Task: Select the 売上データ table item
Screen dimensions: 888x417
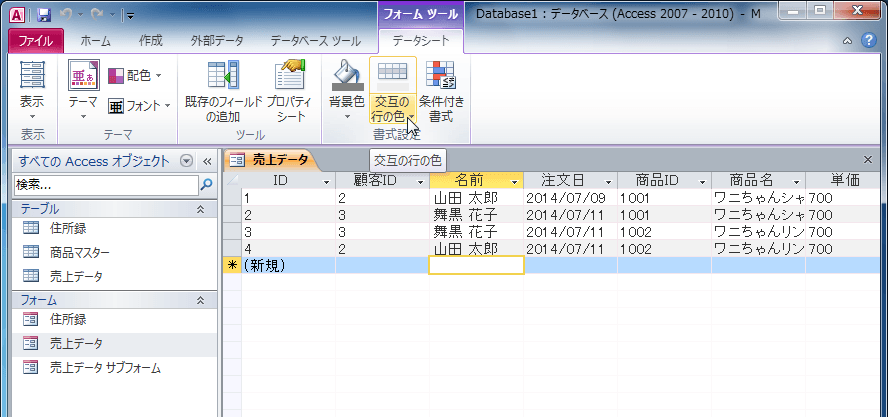Action: 114,276
